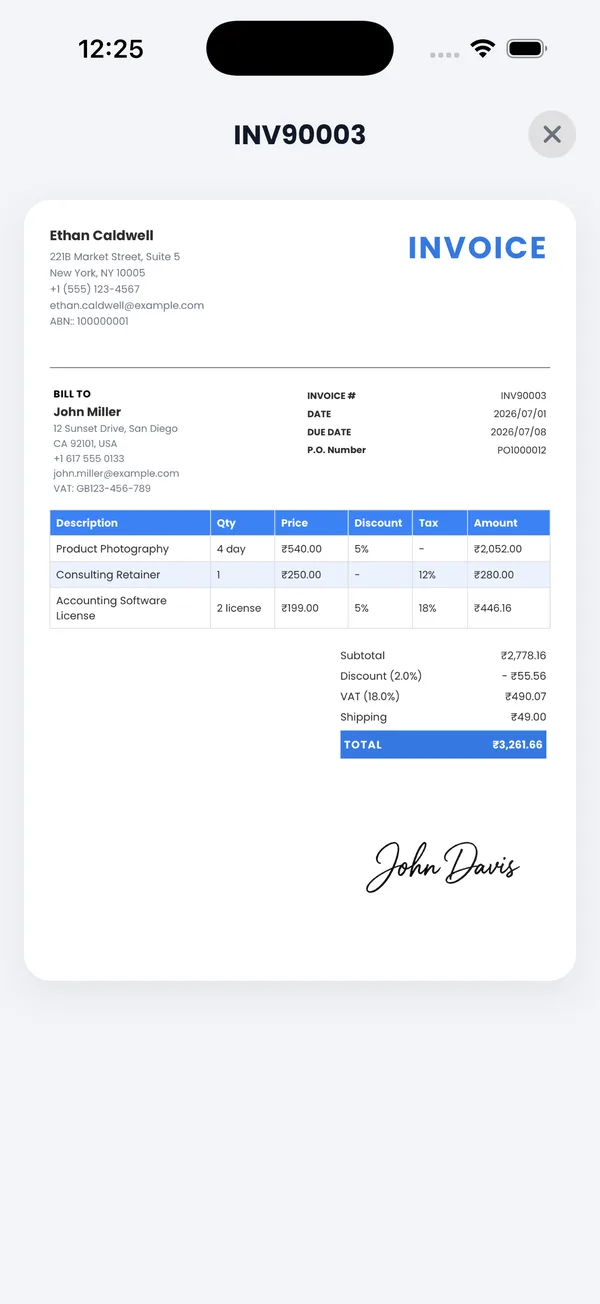Screen dimensions: 600x1304
Task: Tap discount value - ₹55.56
Action: tap(524, 676)
